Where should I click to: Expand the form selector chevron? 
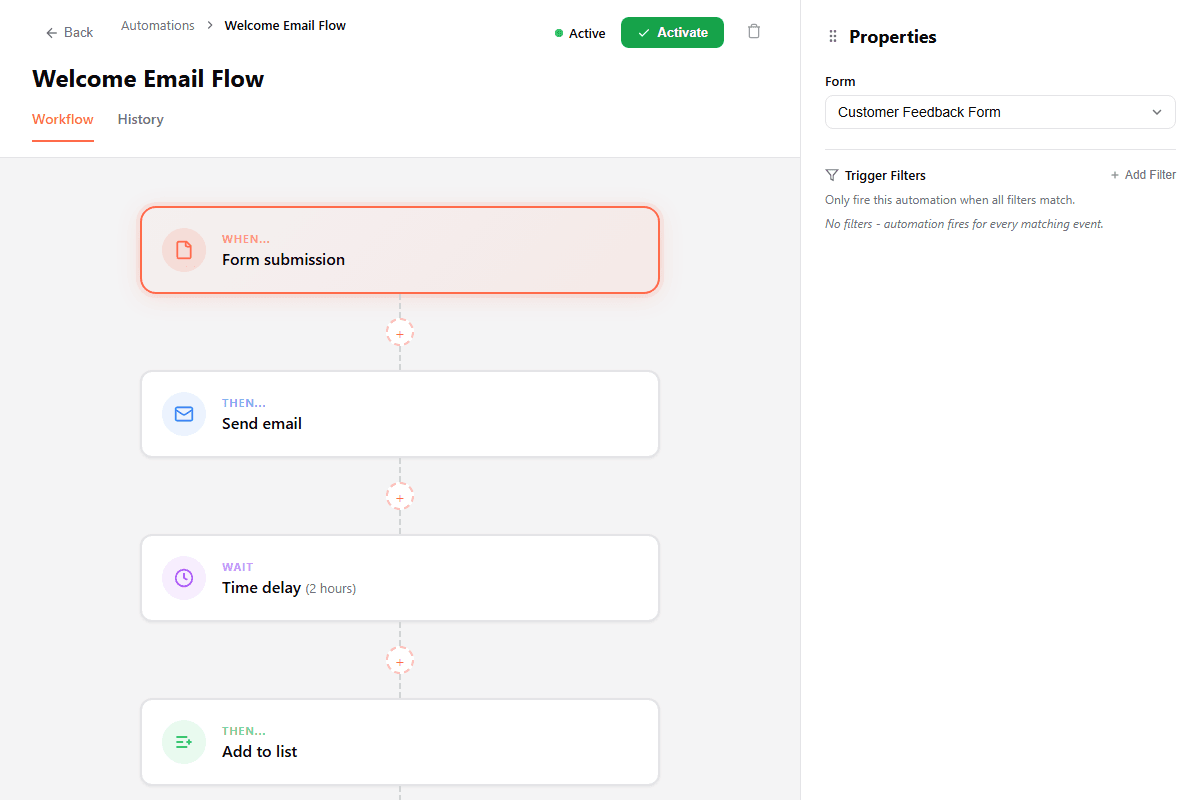[1156, 112]
